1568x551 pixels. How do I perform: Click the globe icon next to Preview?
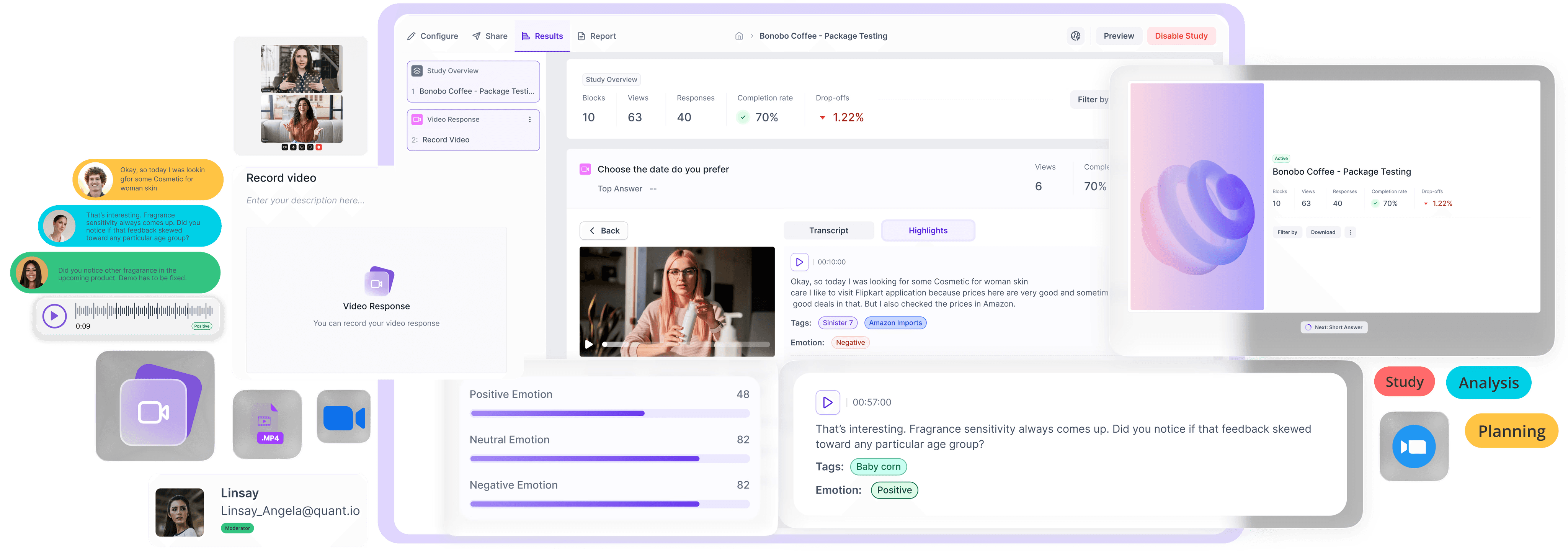[1076, 36]
